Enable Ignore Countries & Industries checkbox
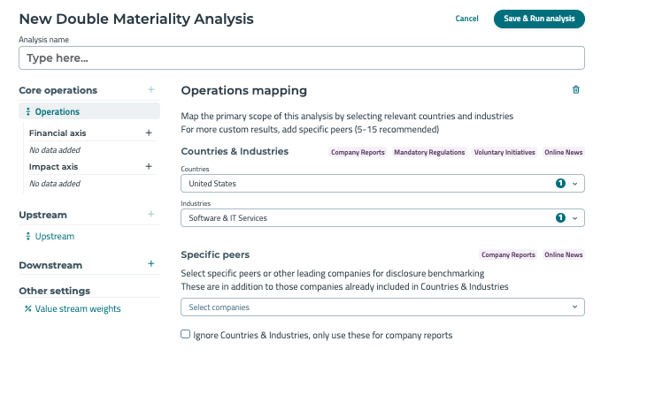Viewport: 670px width, 417px height. 186,334
